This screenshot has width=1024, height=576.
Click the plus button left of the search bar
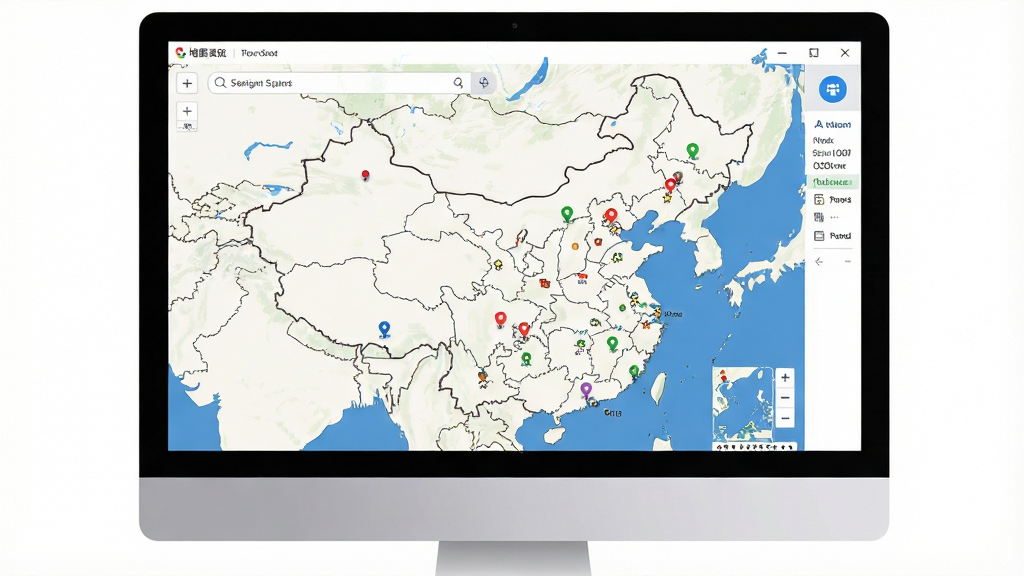tap(187, 83)
